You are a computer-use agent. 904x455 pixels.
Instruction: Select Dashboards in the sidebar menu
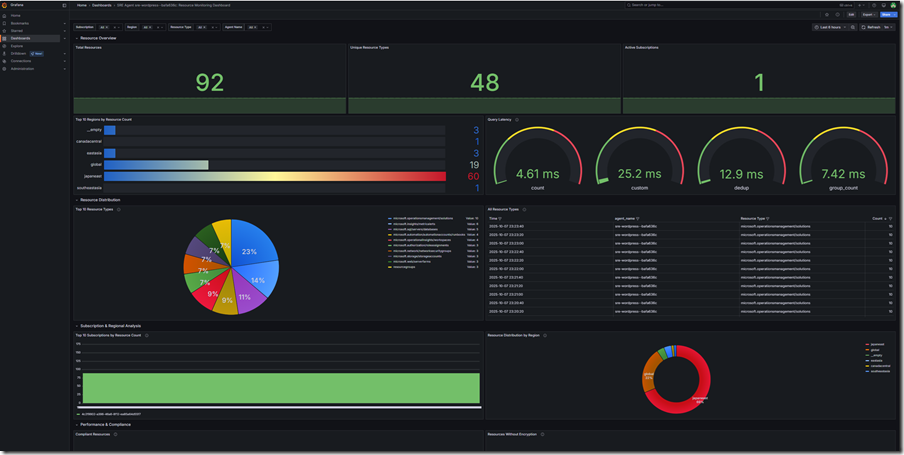(x=21, y=38)
